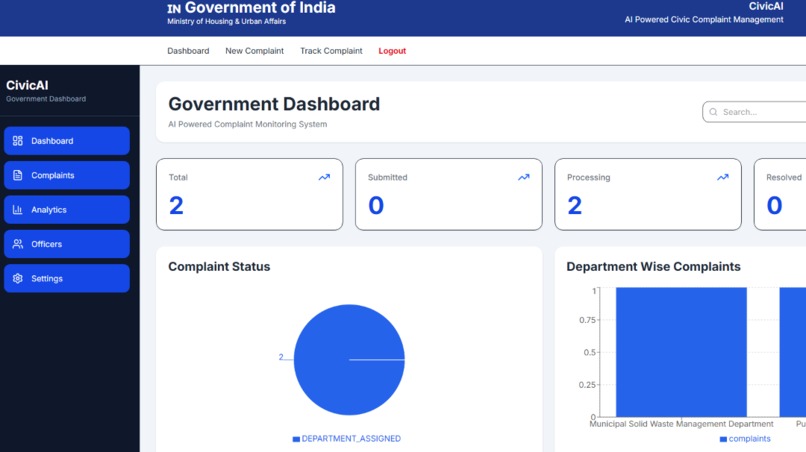The width and height of the screenshot is (806, 452).
Task: Click the trend arrow icon on Submitted card
Action: tap(523, 177)
